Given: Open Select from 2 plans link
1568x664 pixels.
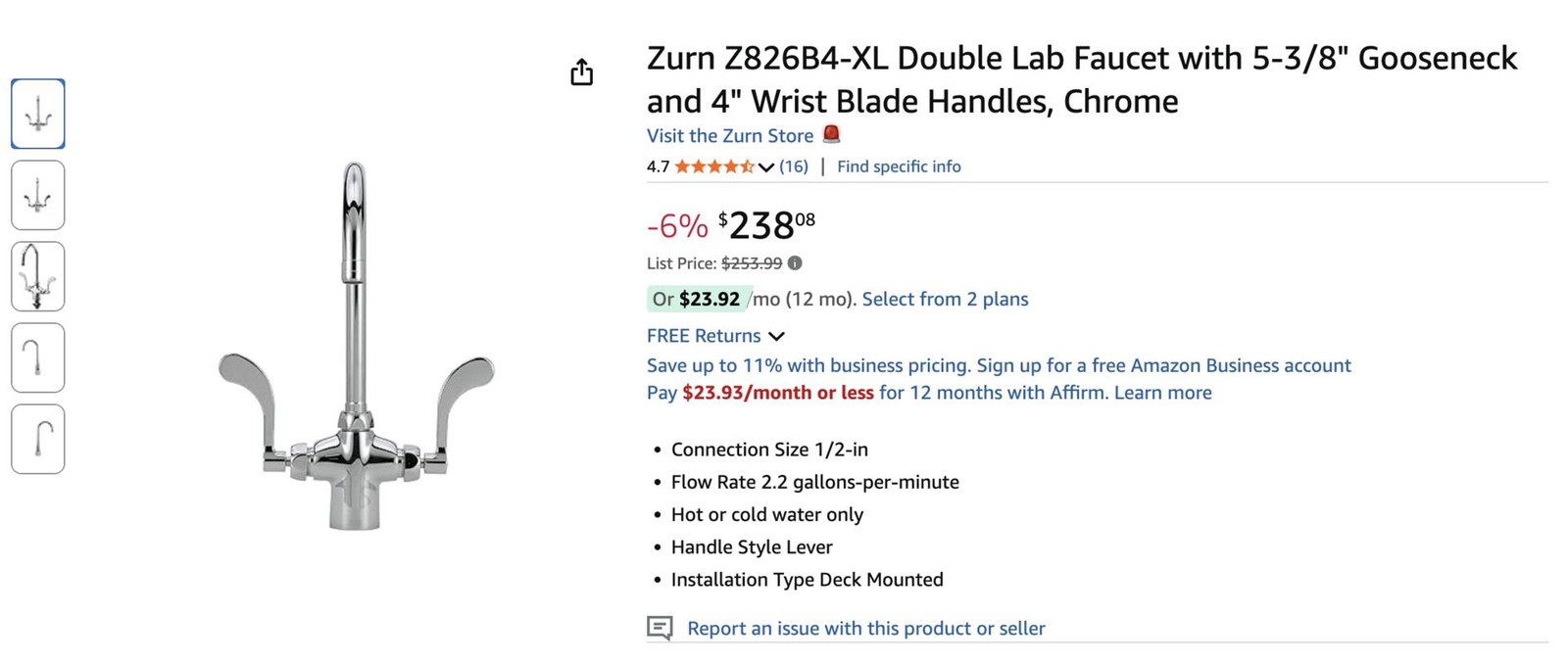Looking at the screenshot, I should pyautogui.click(x=945, y=299).
